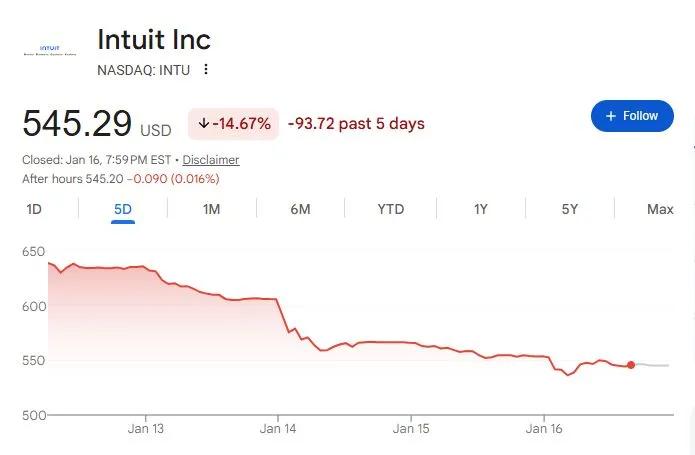
Task: Select the Max time range tab
Action: tap(660, 209)
